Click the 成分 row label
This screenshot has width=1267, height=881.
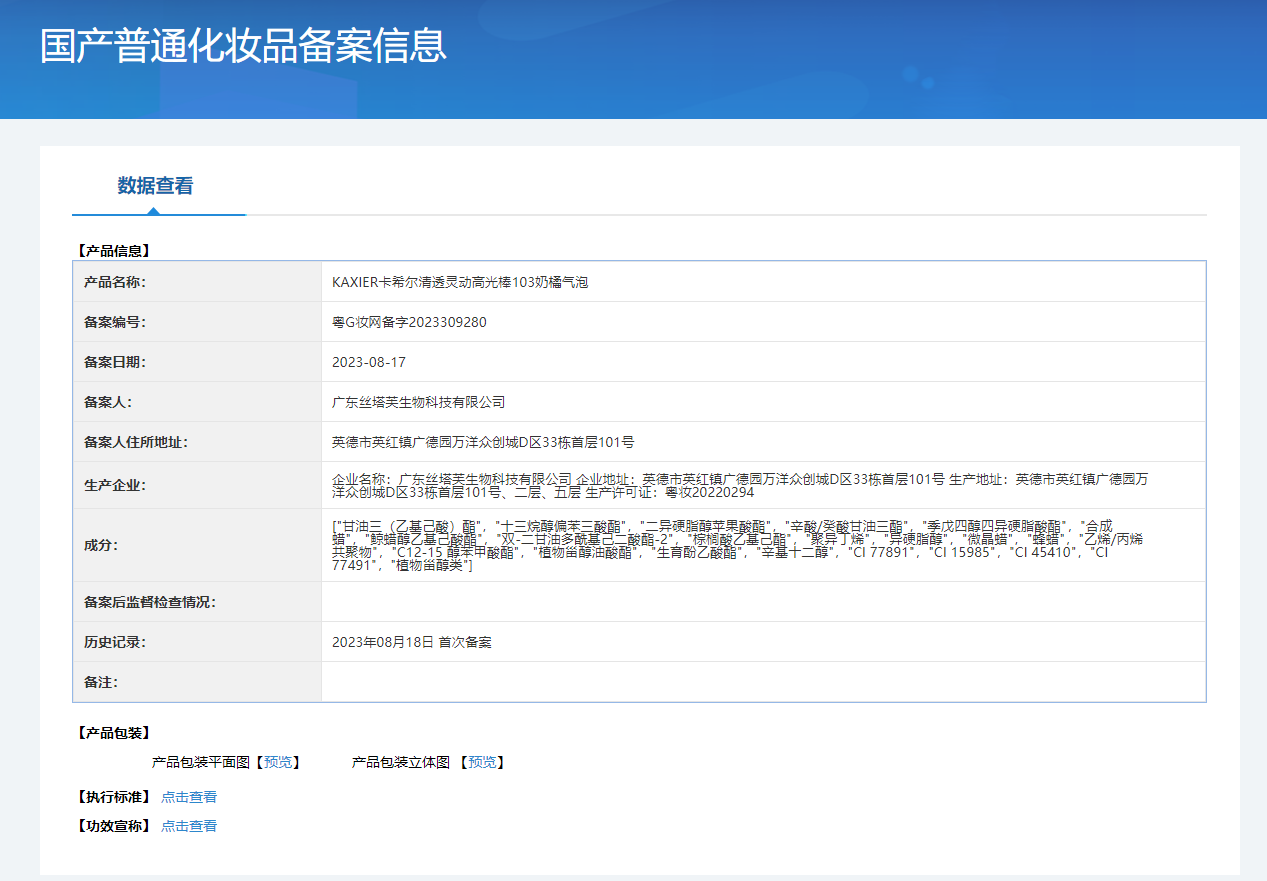(101, 545)
